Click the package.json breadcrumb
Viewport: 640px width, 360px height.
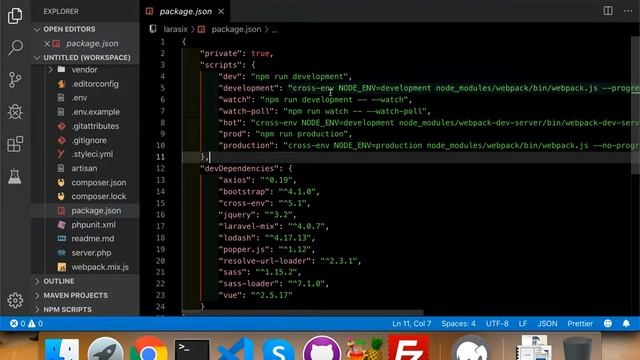click(236, 29)
